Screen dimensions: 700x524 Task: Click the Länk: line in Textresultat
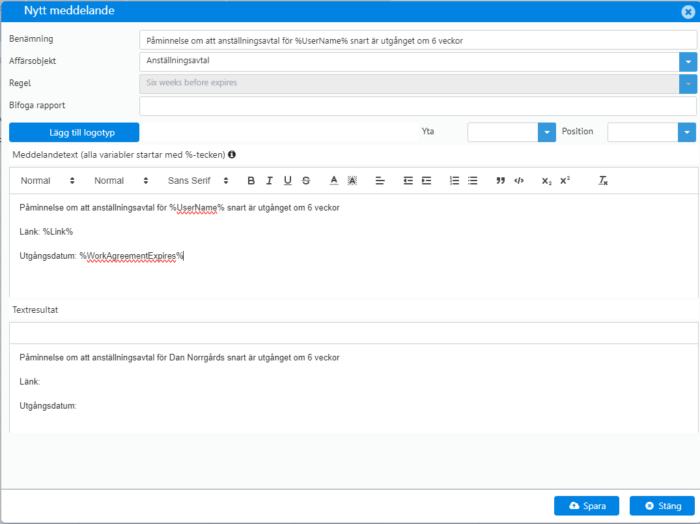pos(29,382)
